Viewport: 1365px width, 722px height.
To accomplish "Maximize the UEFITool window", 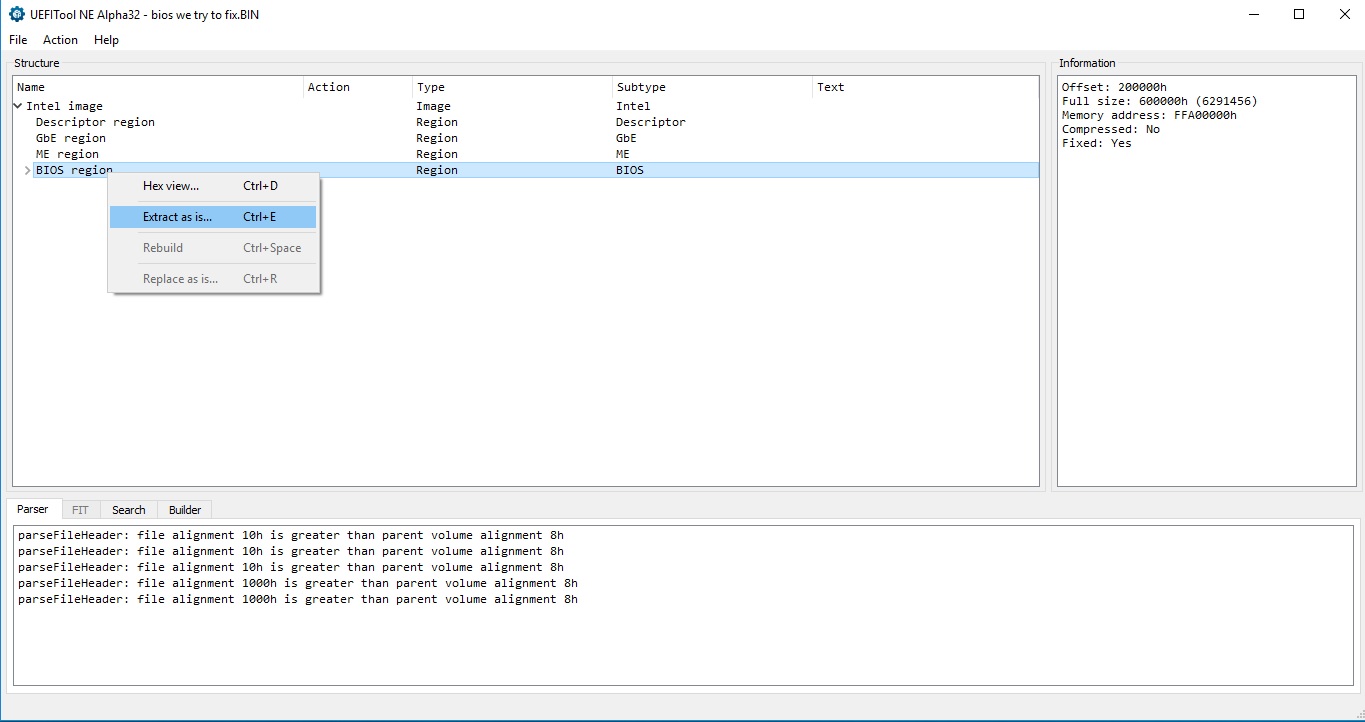I will coord(1299,15).
